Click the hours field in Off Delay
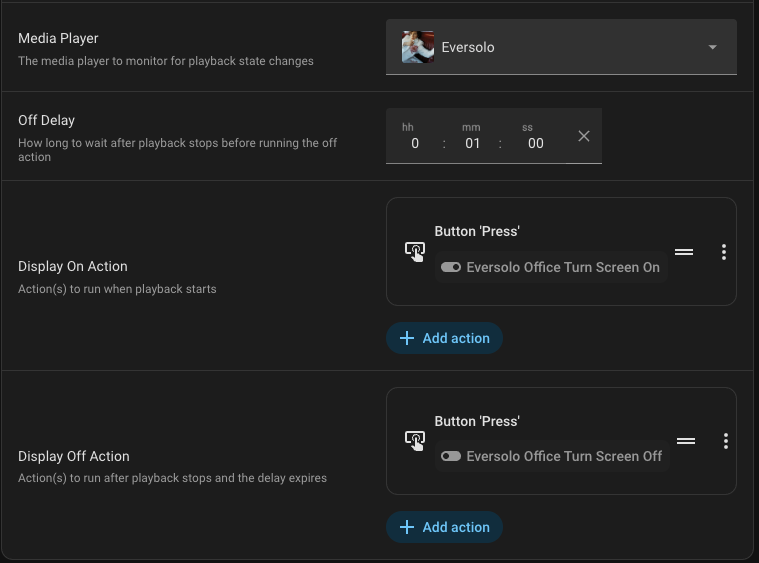The image size is (759, 563). (414, 143)
